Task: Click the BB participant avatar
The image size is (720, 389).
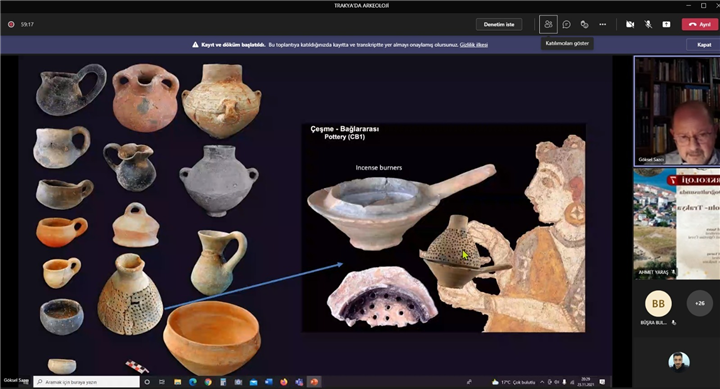Action: pos(658,303)
